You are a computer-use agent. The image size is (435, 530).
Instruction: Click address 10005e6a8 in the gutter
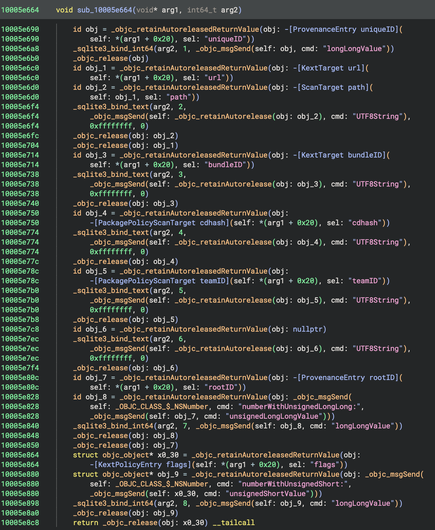[x=20, y=49]
